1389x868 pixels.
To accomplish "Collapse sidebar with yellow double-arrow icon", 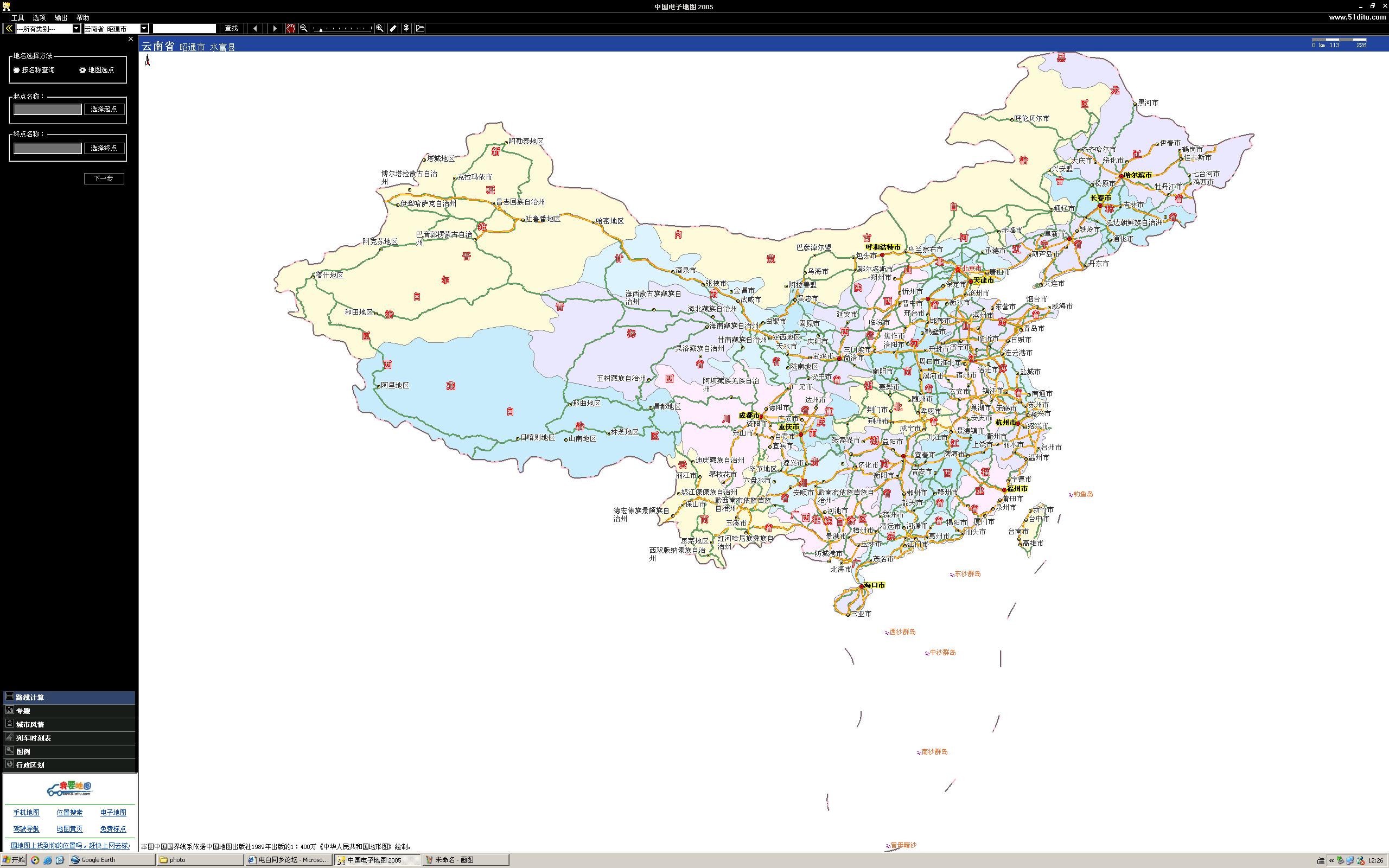I will point(9,28).
